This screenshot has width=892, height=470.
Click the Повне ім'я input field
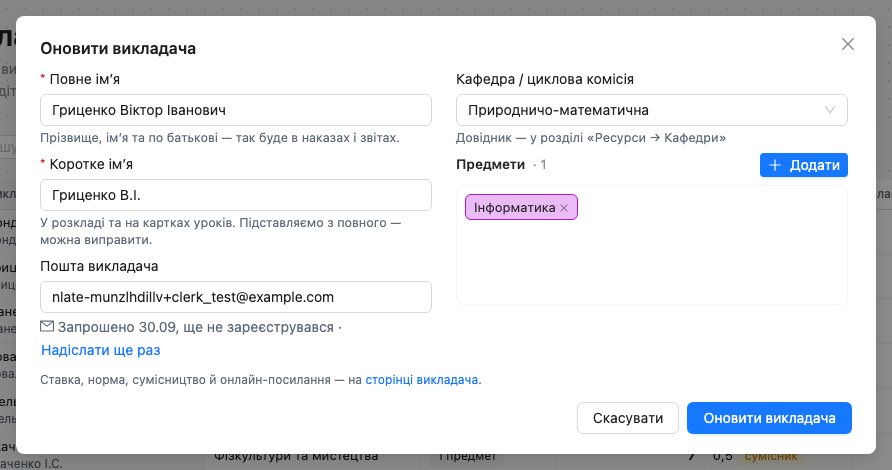tap(236, 110)
